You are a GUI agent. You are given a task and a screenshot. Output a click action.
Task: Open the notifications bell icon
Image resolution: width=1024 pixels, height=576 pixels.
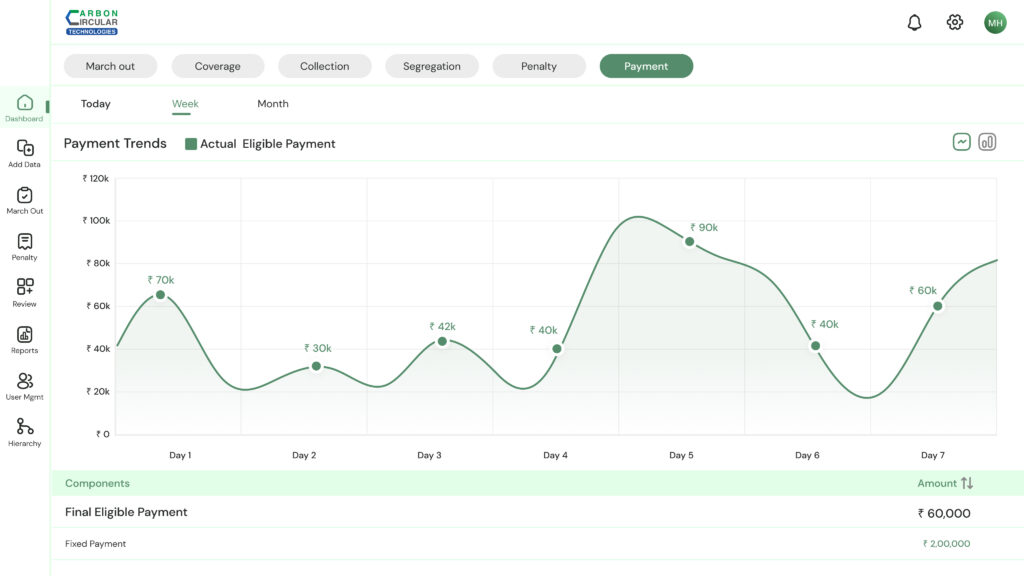(x=914, y=23)
